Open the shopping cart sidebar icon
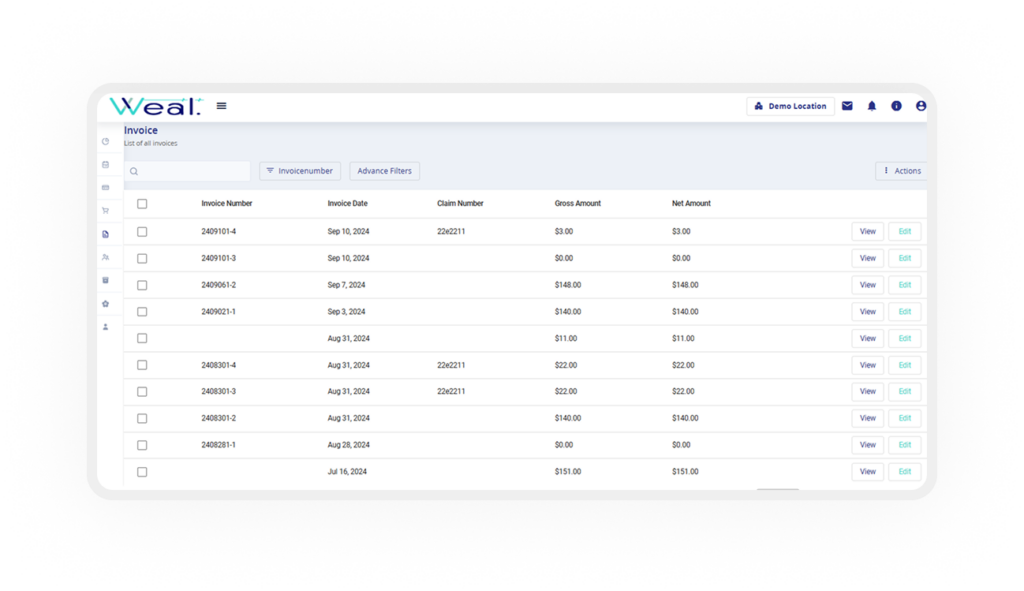 point(105,210)
